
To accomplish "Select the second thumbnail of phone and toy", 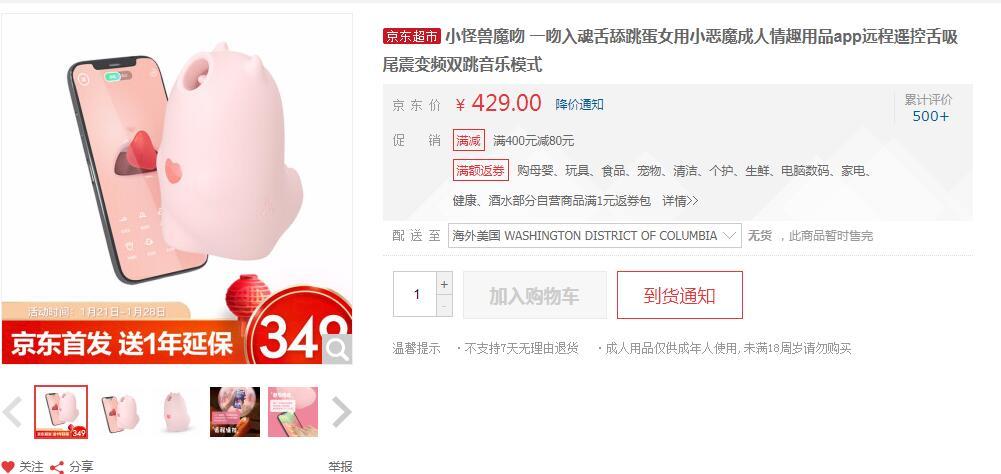I will pos(119,412).
